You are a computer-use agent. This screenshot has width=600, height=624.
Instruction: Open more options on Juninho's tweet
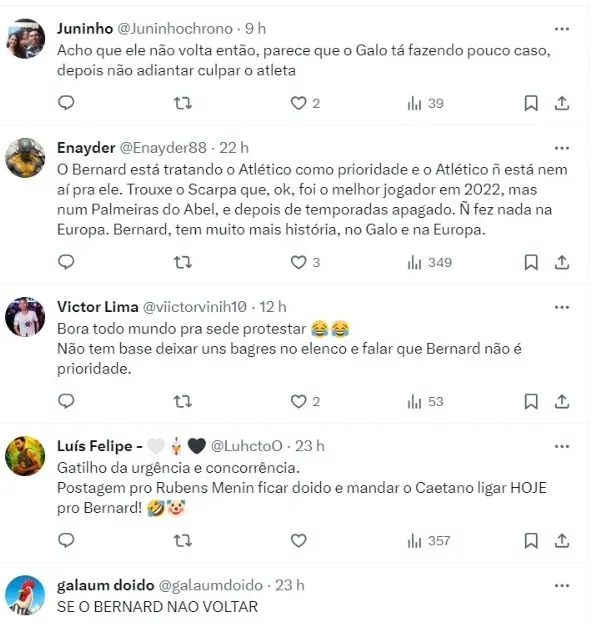[561, 29]
